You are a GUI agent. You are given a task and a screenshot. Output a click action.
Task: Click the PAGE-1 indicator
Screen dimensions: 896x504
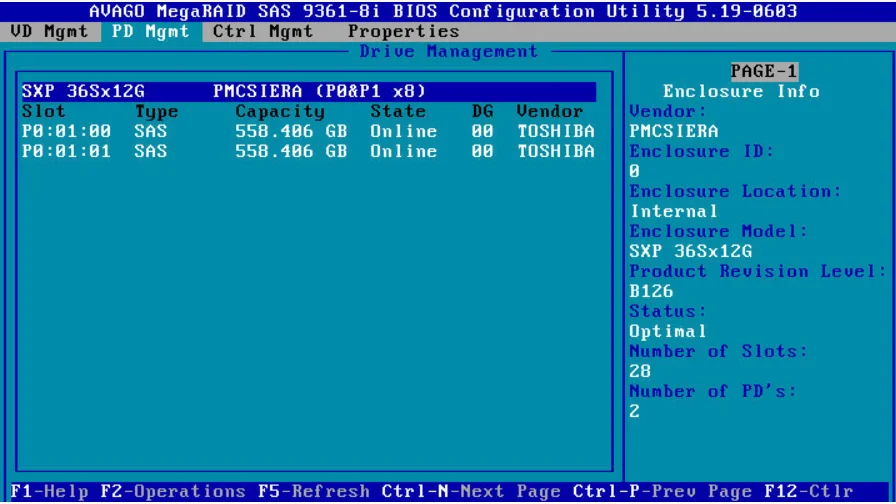click(764, 71)
